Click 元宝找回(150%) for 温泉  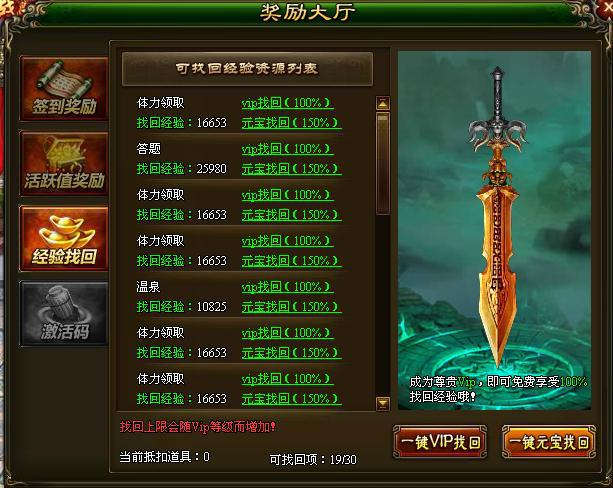tap(291, 306)
